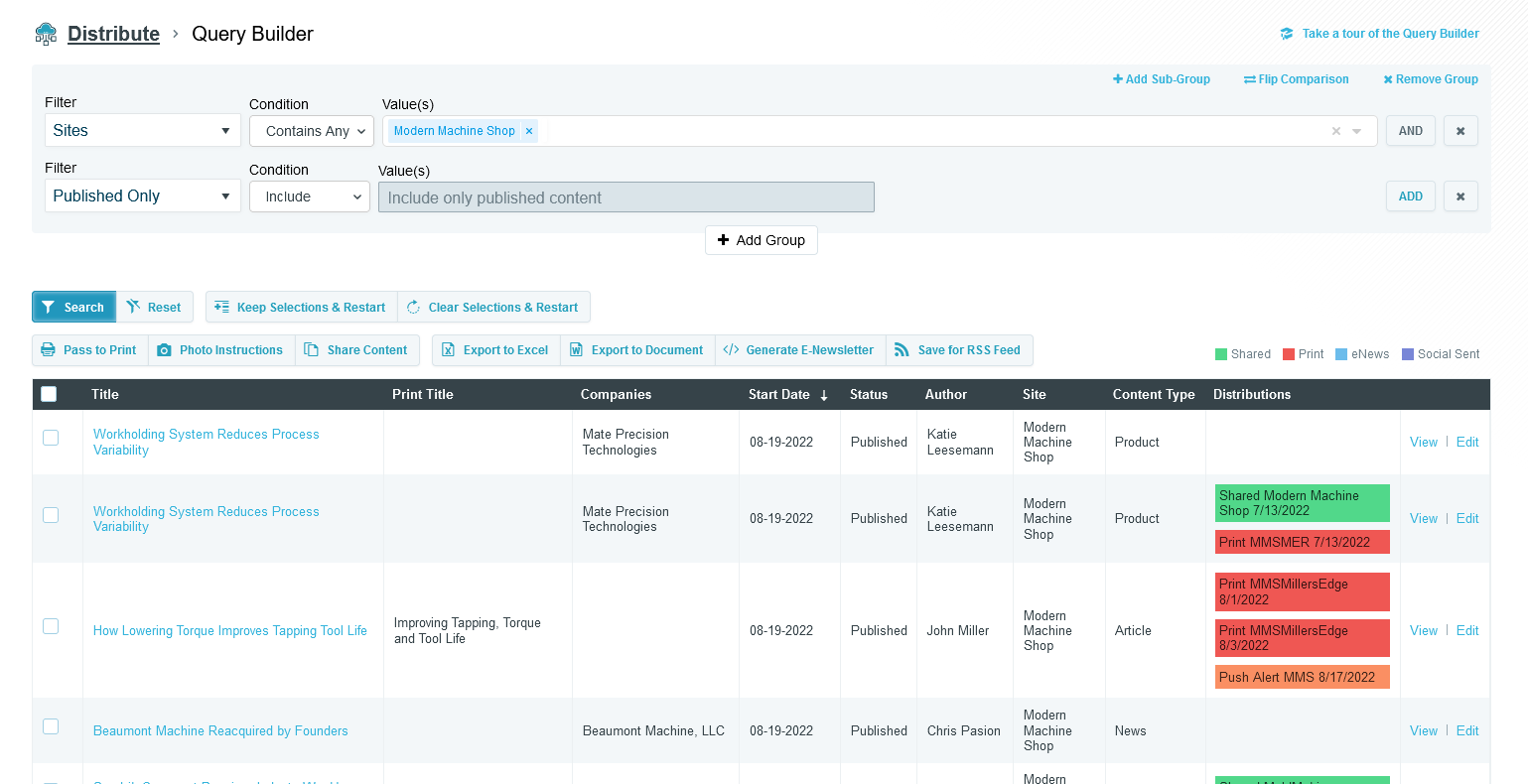
Task: Open Beaumont Machine Reacquired by Founders link
Action: coord(220,731)
